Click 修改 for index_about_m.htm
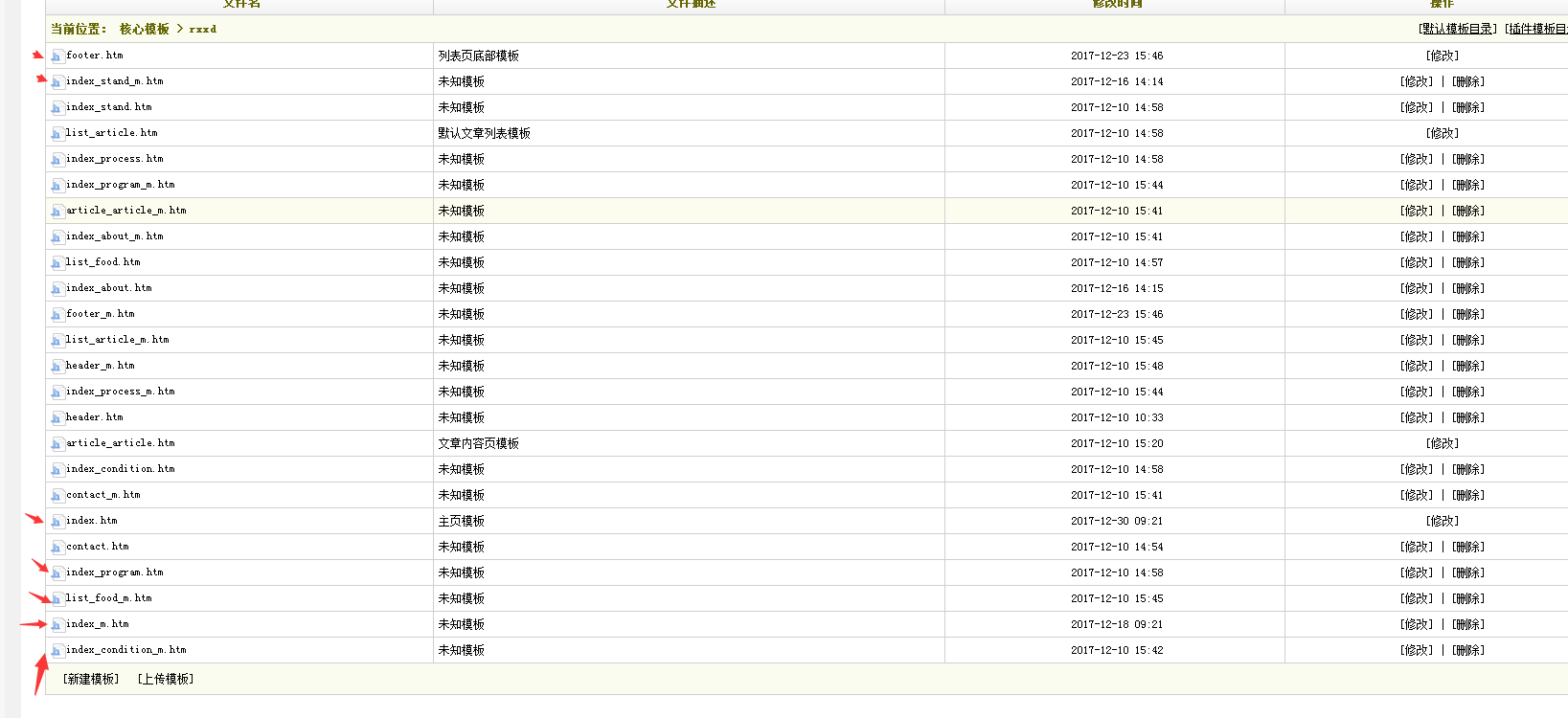Image resolution: width=1568 pixels, height=718 pixels. click(1417, 237)
